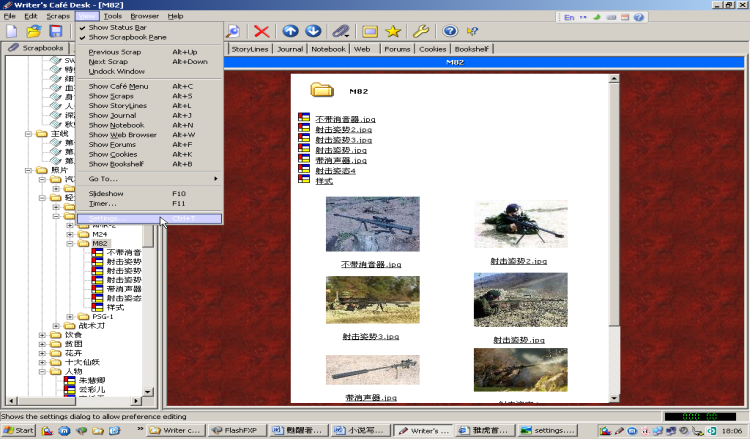Screen dimensions: 750x439
Task: Open 射击姿势3.jpg link in list
Action: 343,140
